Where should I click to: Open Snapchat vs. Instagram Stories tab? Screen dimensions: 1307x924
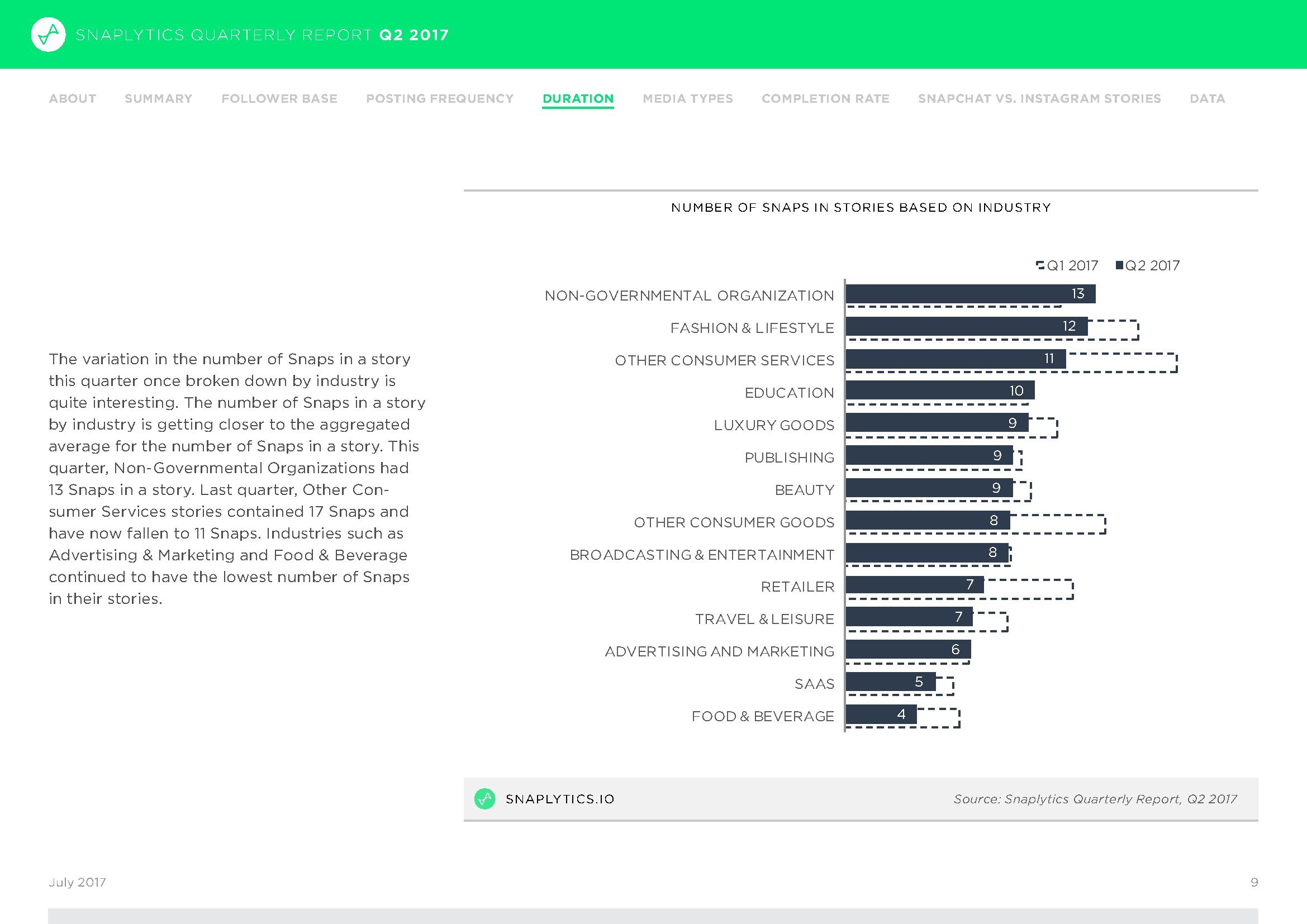[x=1039, y=98]
